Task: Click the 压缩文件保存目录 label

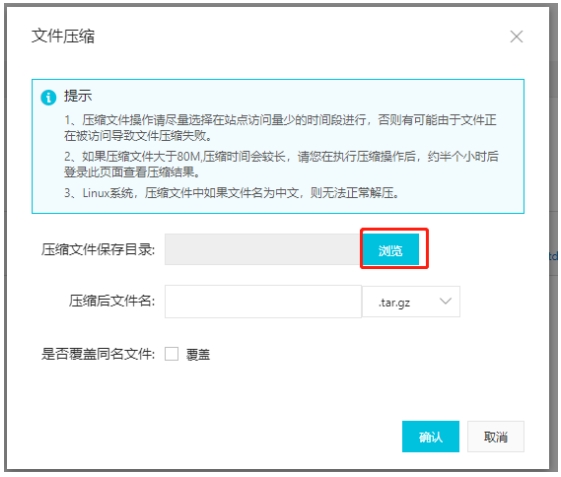Action: point(98,249)
